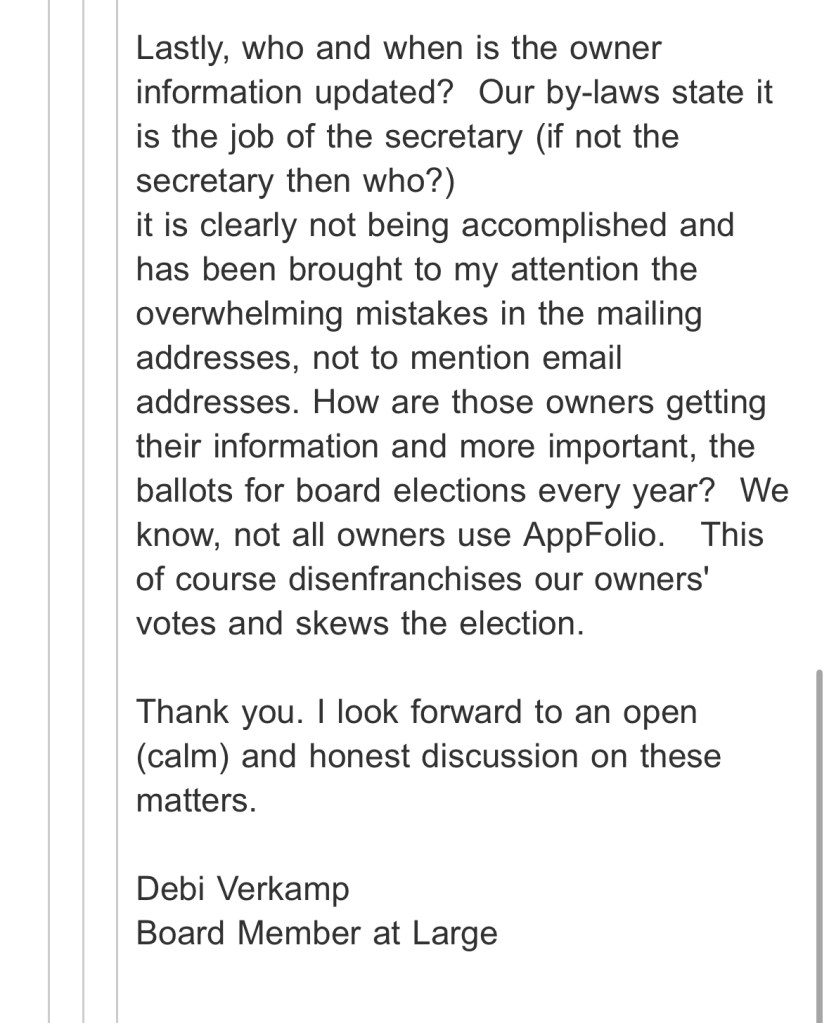Click the word "matters." ending the closing
This screenshot has width=829, height=1023.
click(196, 800)
